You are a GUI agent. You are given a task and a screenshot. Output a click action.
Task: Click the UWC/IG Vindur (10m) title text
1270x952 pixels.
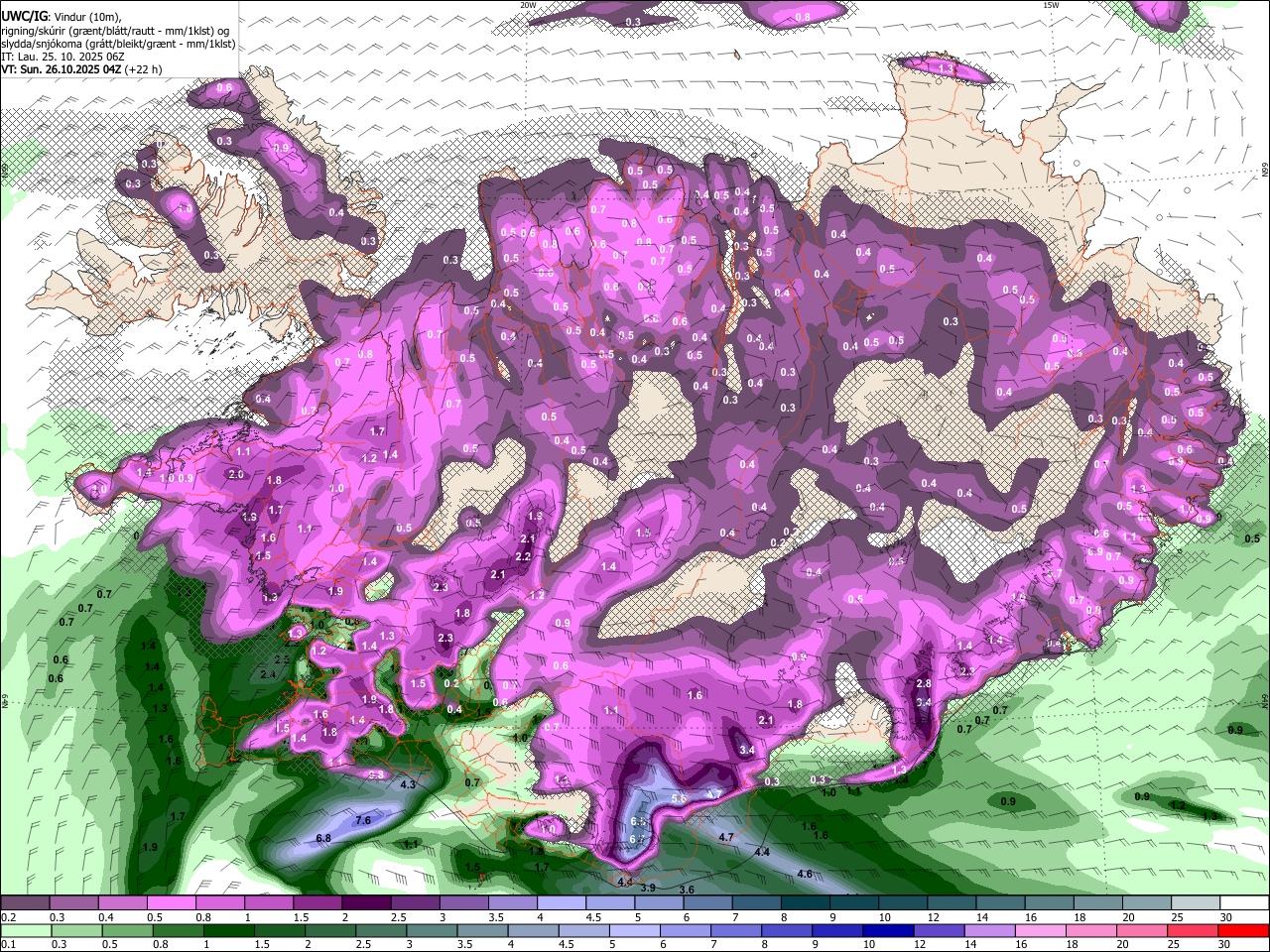click(x=62, y=16)
